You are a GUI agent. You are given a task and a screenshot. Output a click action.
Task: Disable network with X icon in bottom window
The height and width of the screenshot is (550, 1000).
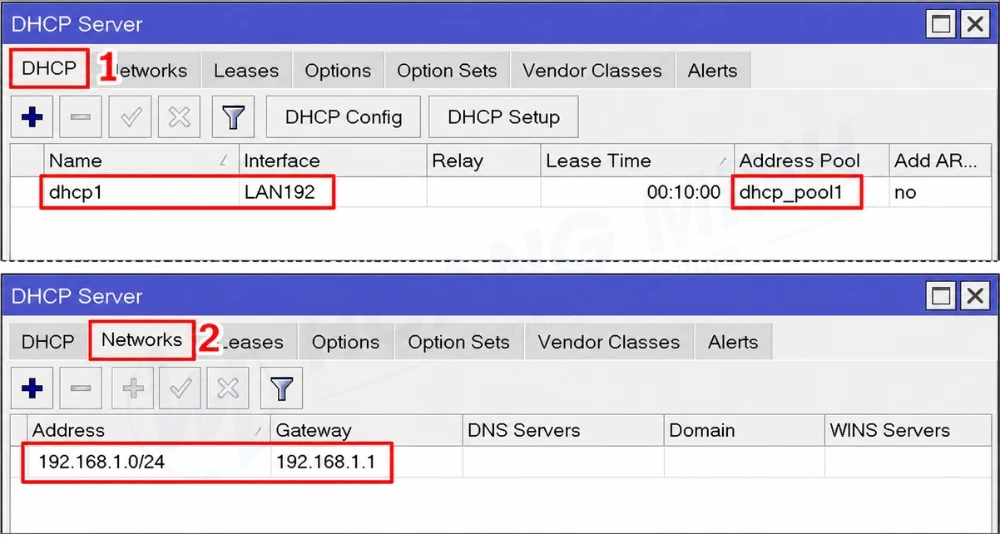point(228,388)
